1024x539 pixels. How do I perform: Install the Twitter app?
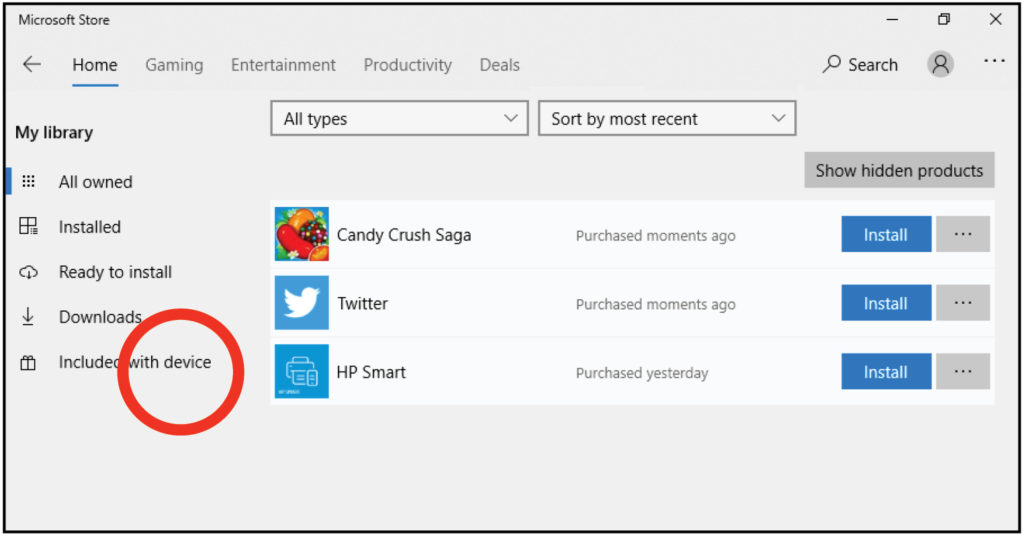point(886,302)
